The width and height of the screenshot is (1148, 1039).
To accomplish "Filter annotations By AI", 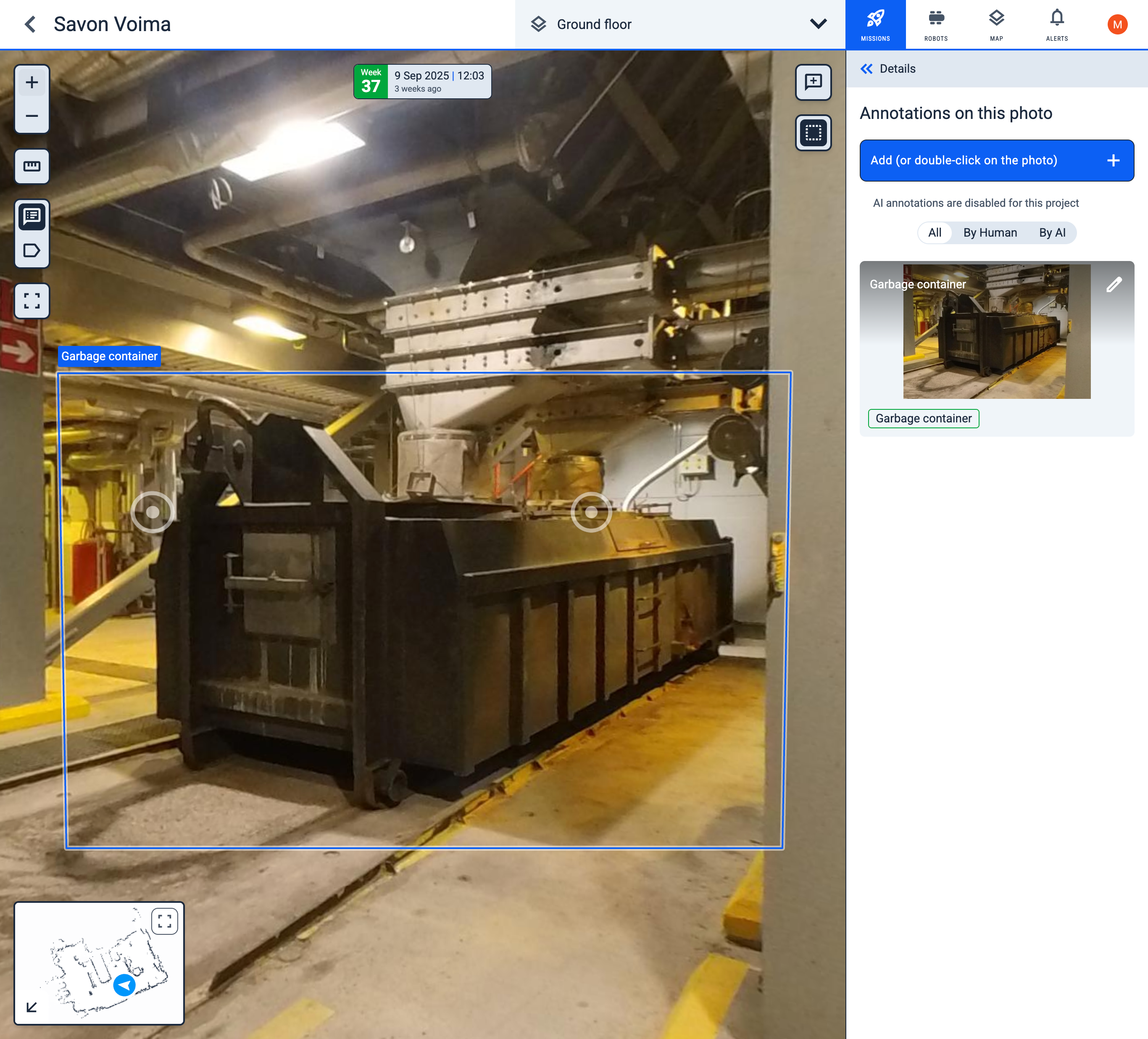I will pyautogui.click(x=1052, y=232).
